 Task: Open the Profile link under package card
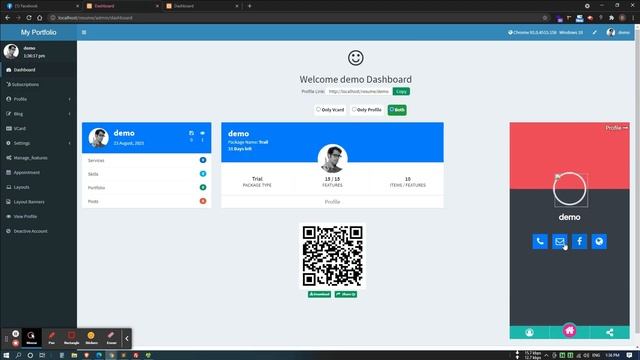click(332, 202)
